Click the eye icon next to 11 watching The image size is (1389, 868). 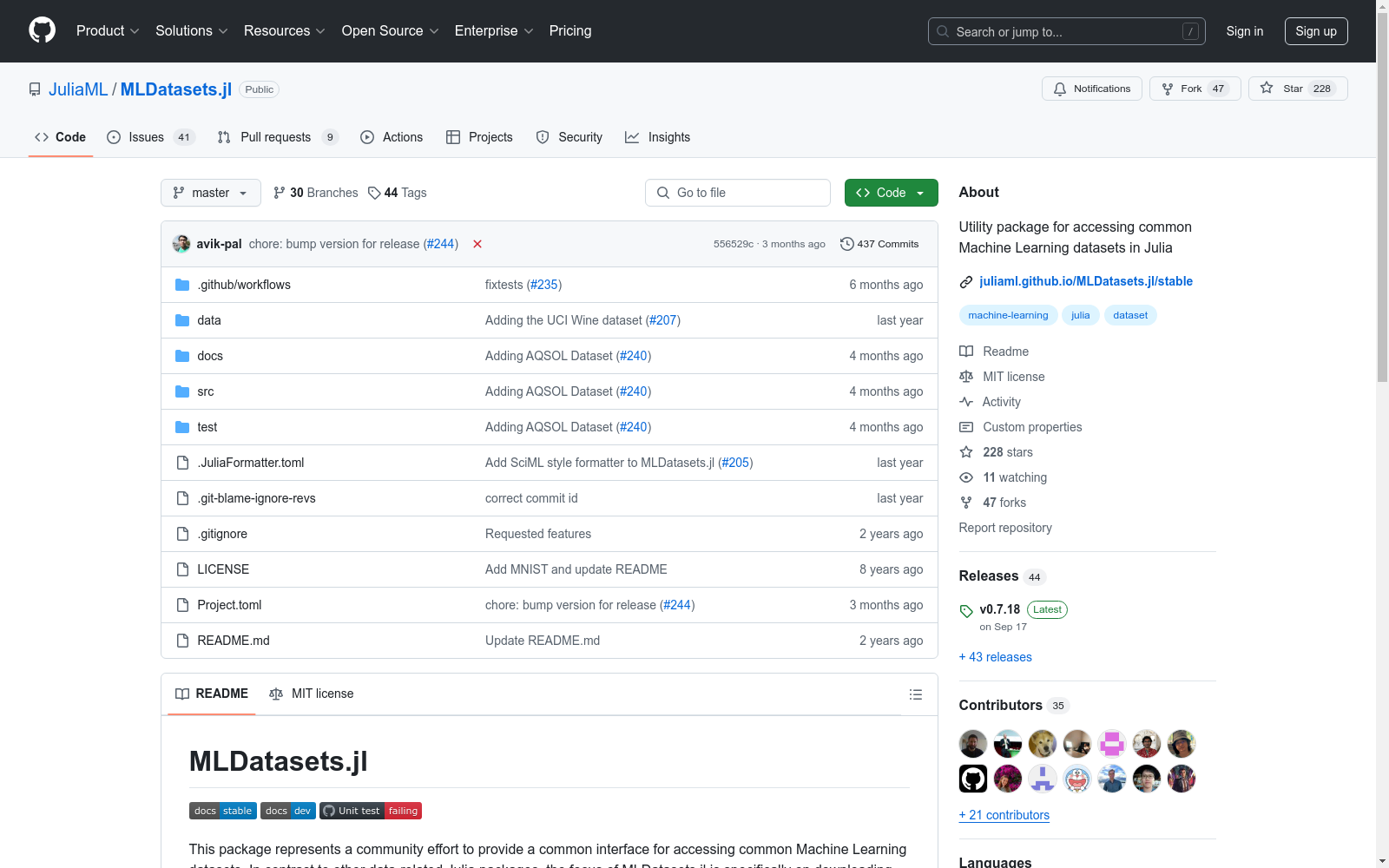[966, 477]
